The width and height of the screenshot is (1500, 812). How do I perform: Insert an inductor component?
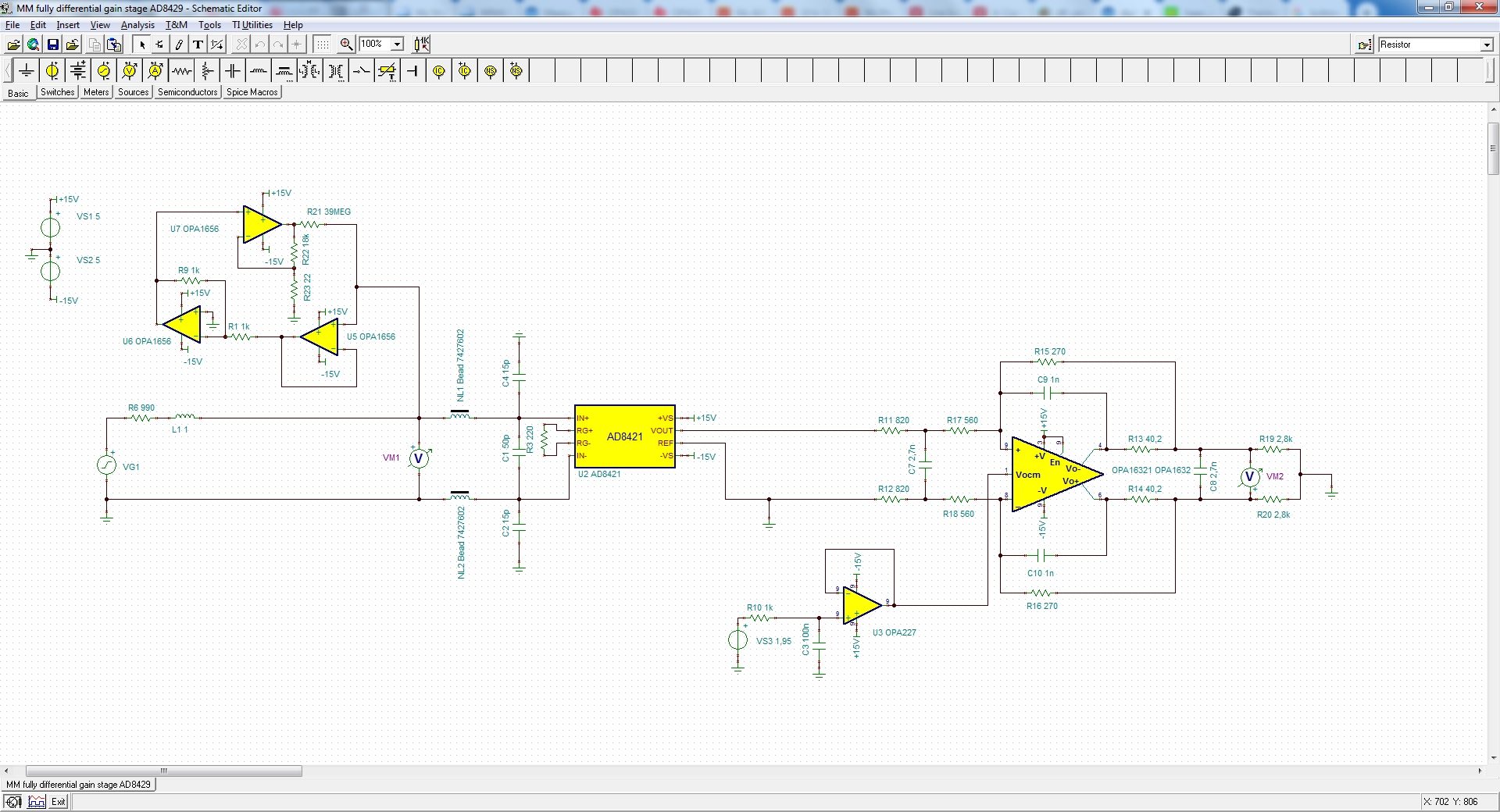259,71
